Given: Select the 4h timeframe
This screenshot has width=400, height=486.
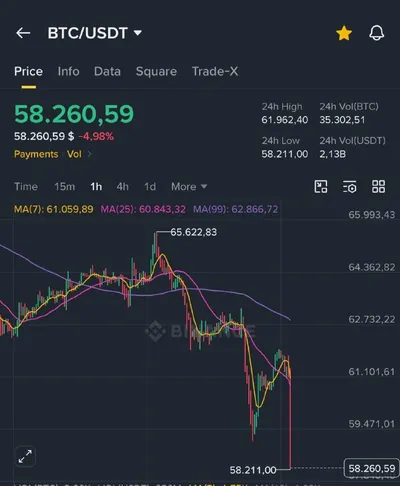Looking at the screenshot, I should pos(122,186).
